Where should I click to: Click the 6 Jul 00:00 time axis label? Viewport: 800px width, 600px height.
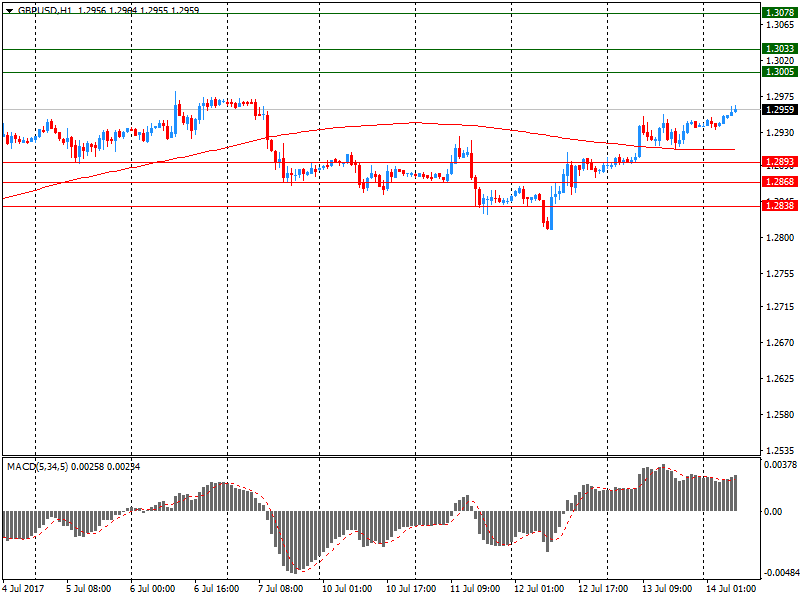pos(153,588)
